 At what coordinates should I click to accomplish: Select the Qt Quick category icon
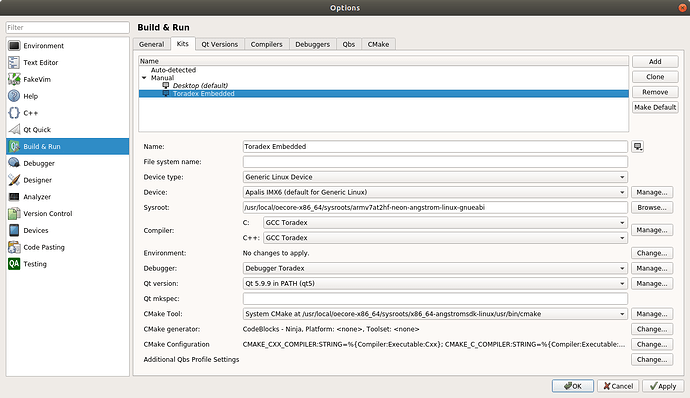pyautogui.click(x=14, y=129)
